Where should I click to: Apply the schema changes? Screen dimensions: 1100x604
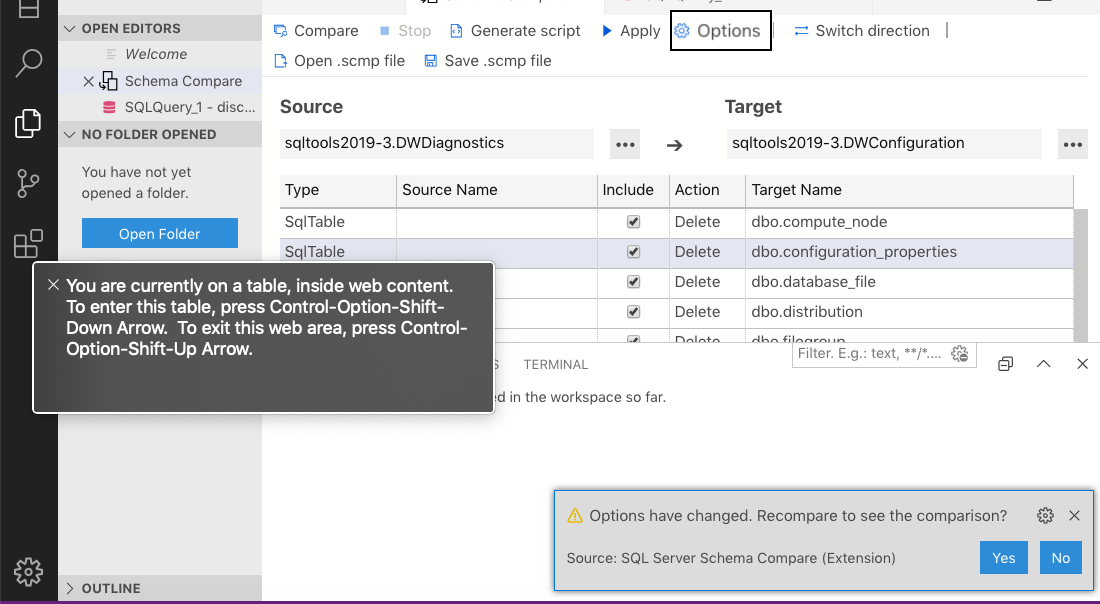(x=631, y=31)
